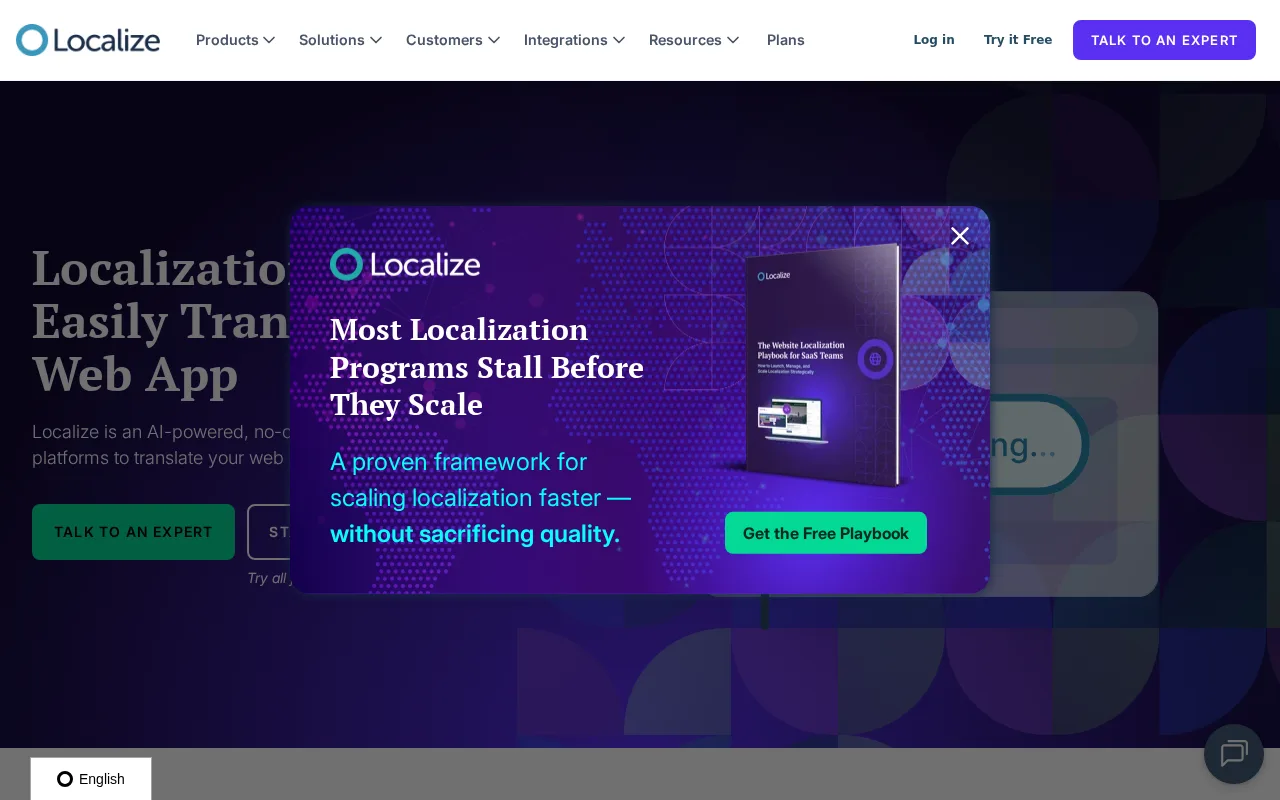This screenshot has width=1280, height=800.
Task: Click the Localize logo in the header
Action: 88,40
